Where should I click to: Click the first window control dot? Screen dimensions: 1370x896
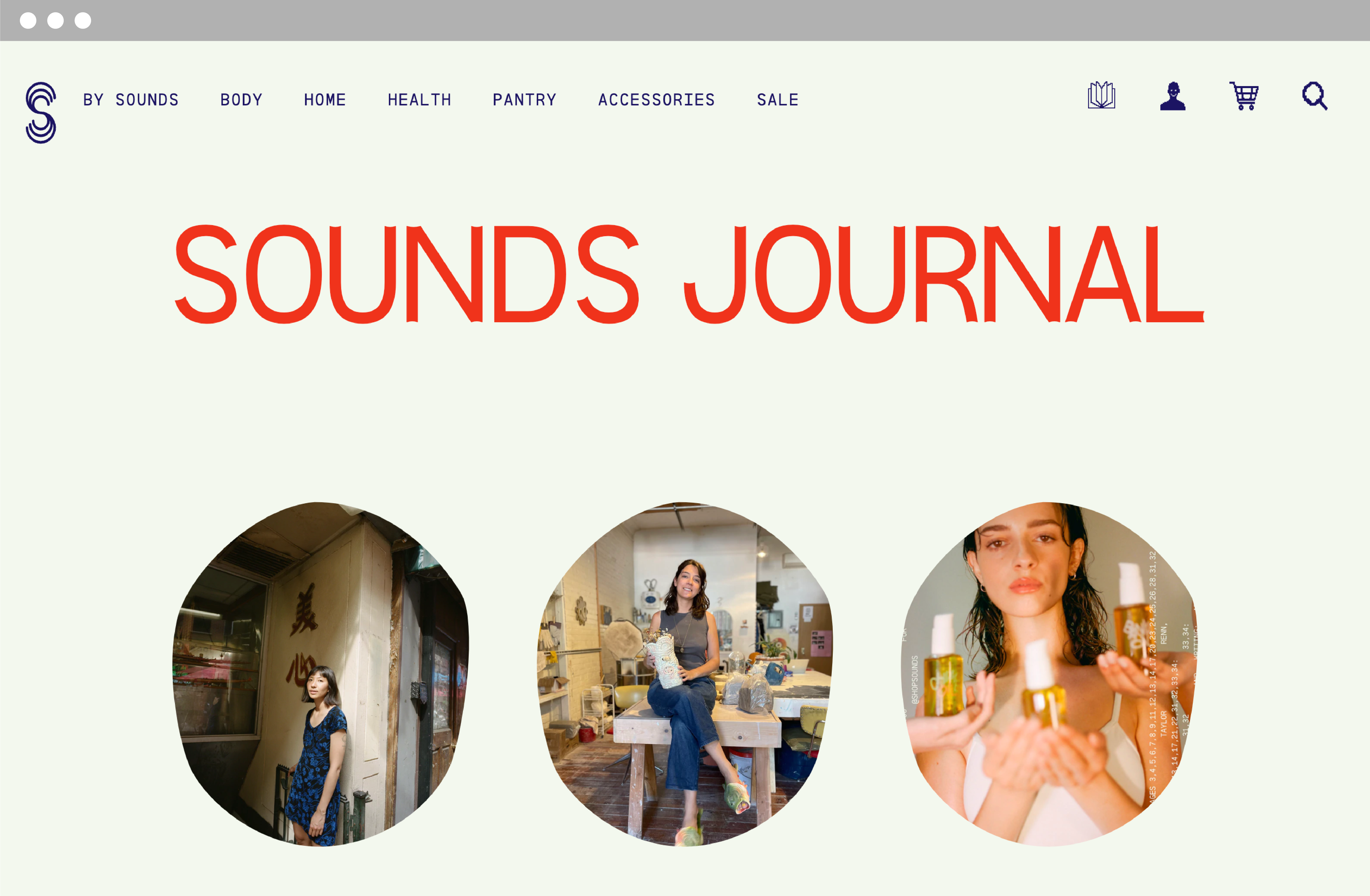pos(28,21)
